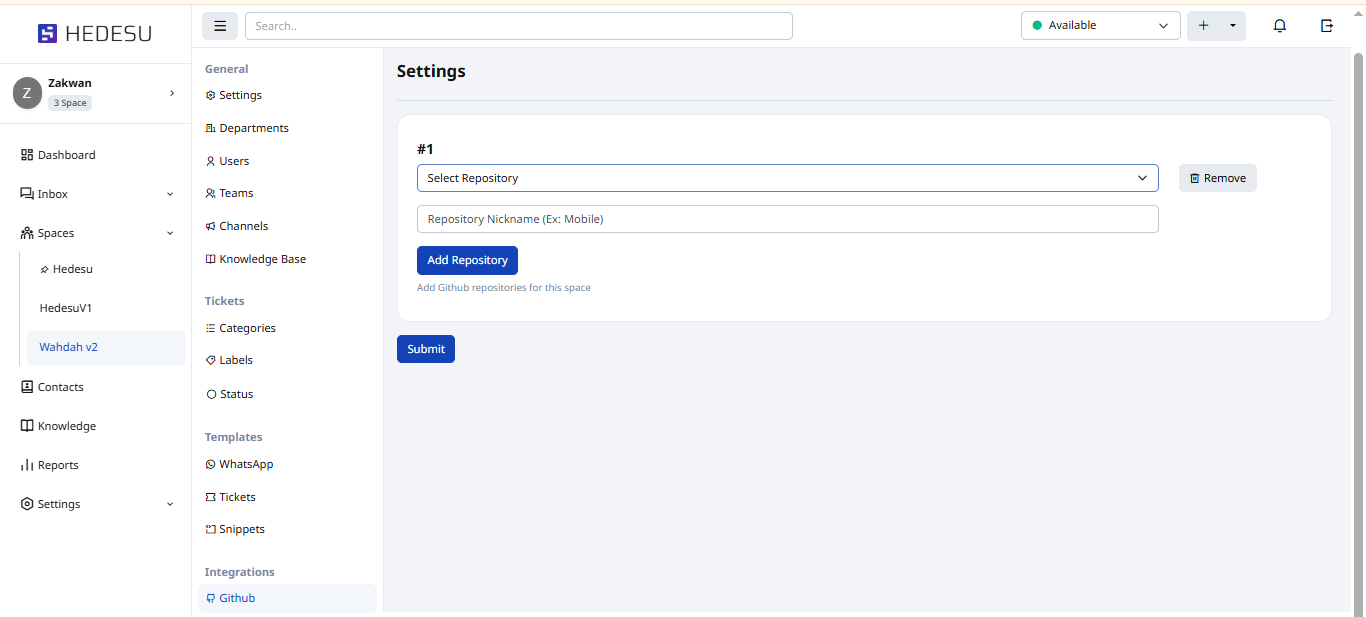
Task: Open Reports from the sidebar
Action: point(57,465)
